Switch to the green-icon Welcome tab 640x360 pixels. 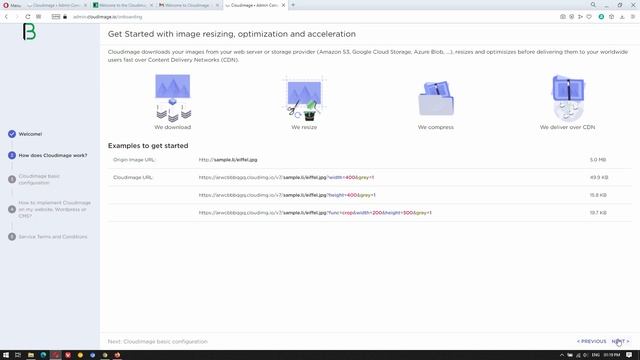[x=122, y=5]
